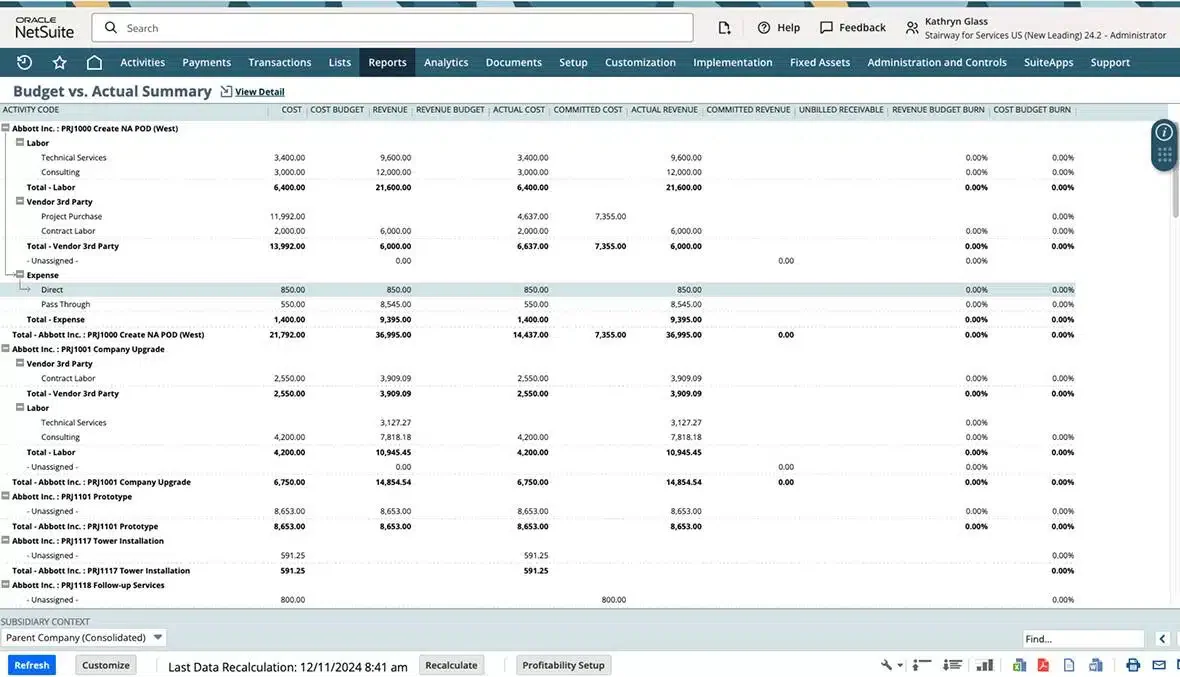Click the dotted grip icon under the info icon
This screenshot has width=1180, height=677.
click(x=1164, y=155)
